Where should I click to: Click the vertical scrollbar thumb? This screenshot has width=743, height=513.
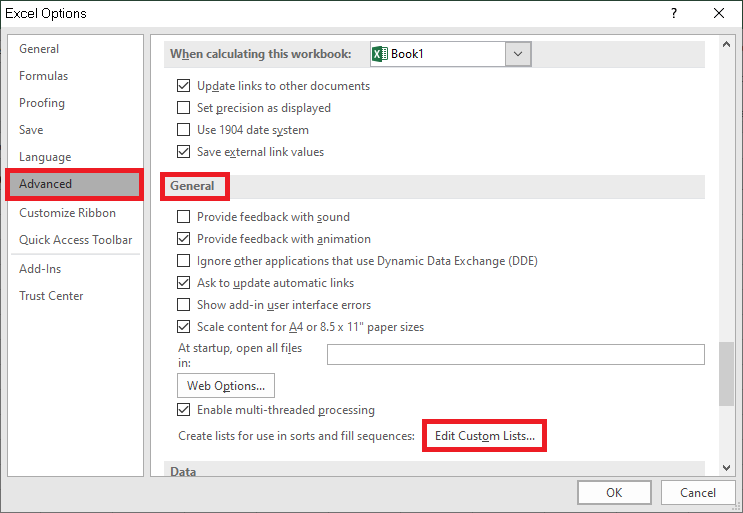point(726,373)
